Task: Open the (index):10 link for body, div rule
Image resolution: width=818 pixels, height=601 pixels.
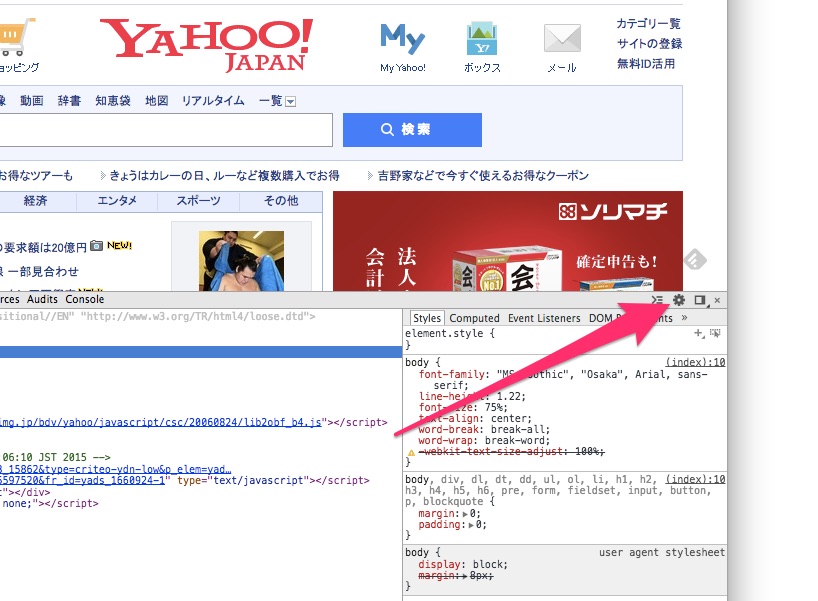Action: click(x=695, y=479)
